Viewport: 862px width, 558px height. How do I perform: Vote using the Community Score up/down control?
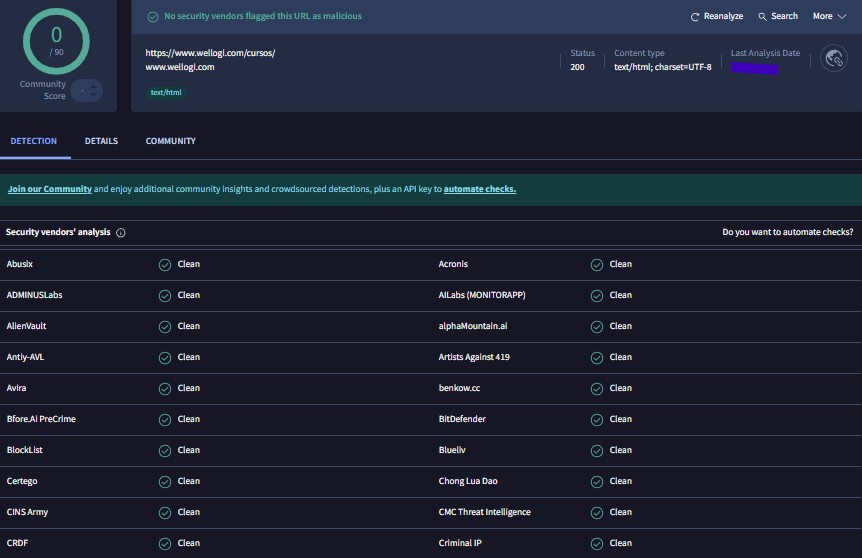click(86, 90)
